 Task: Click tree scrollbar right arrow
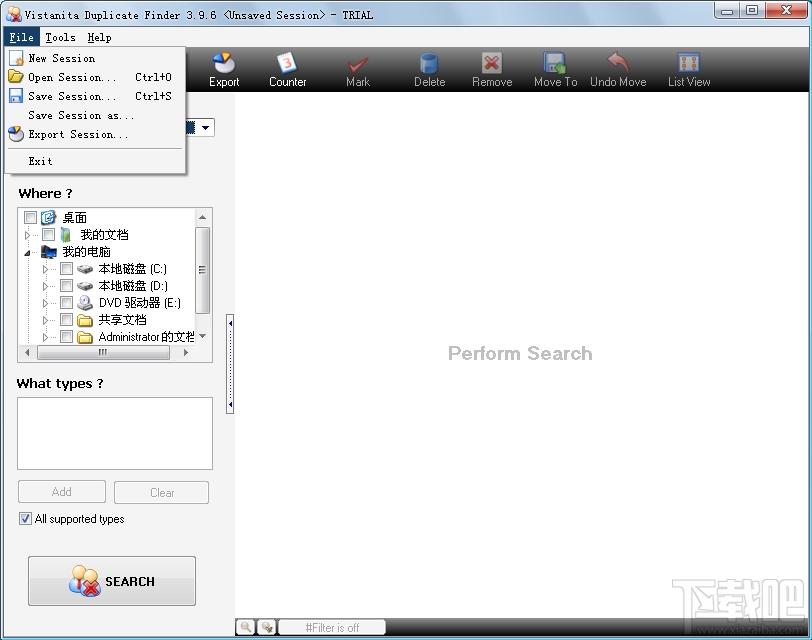tap(186, 353)
